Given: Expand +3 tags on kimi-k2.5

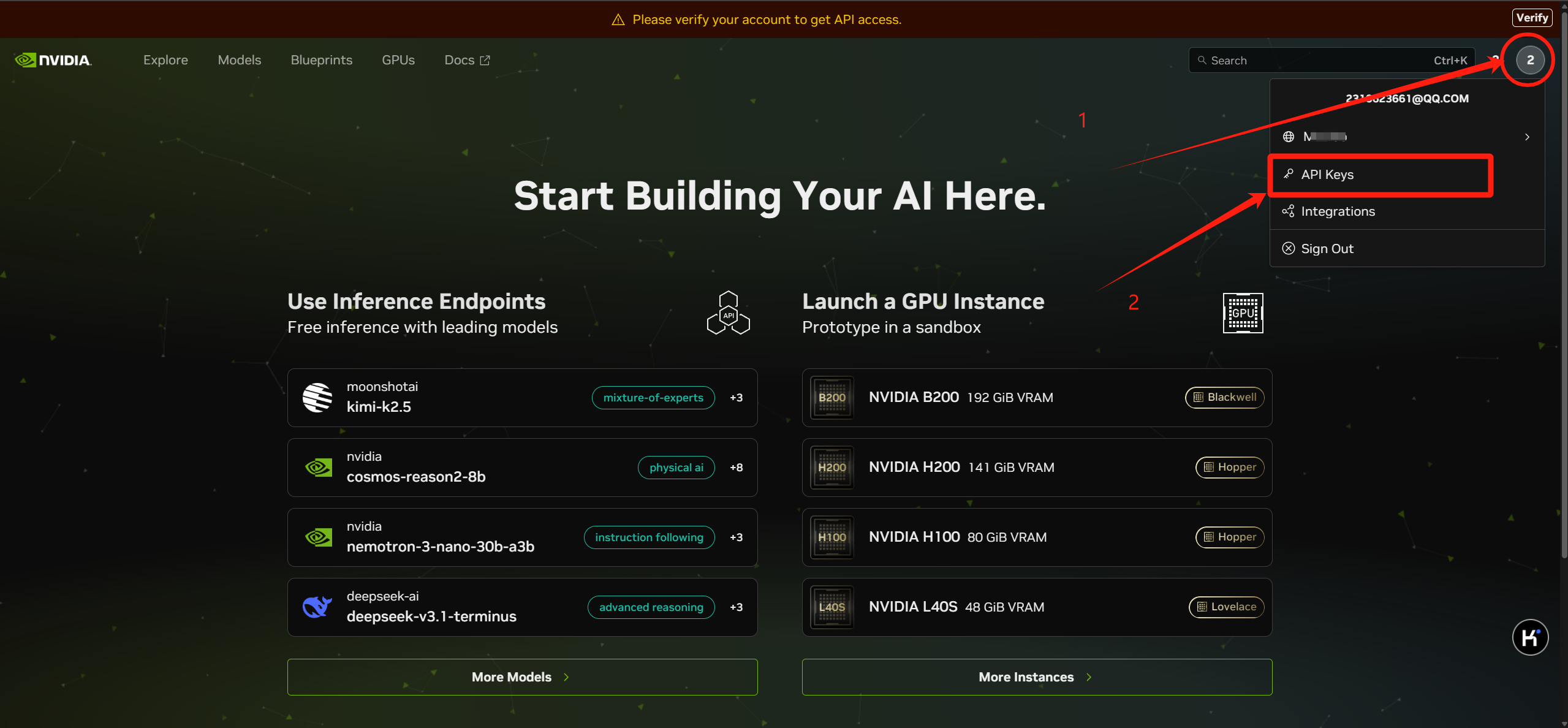Looking at the screenshot, I should click(x=736, y=398).
